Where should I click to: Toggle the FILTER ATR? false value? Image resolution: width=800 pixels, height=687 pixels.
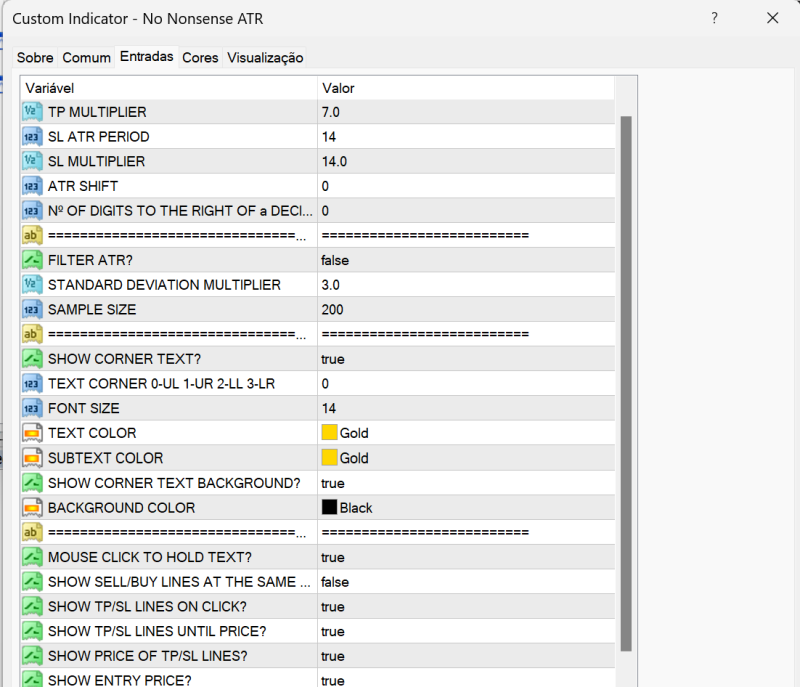tap(335, 260)
